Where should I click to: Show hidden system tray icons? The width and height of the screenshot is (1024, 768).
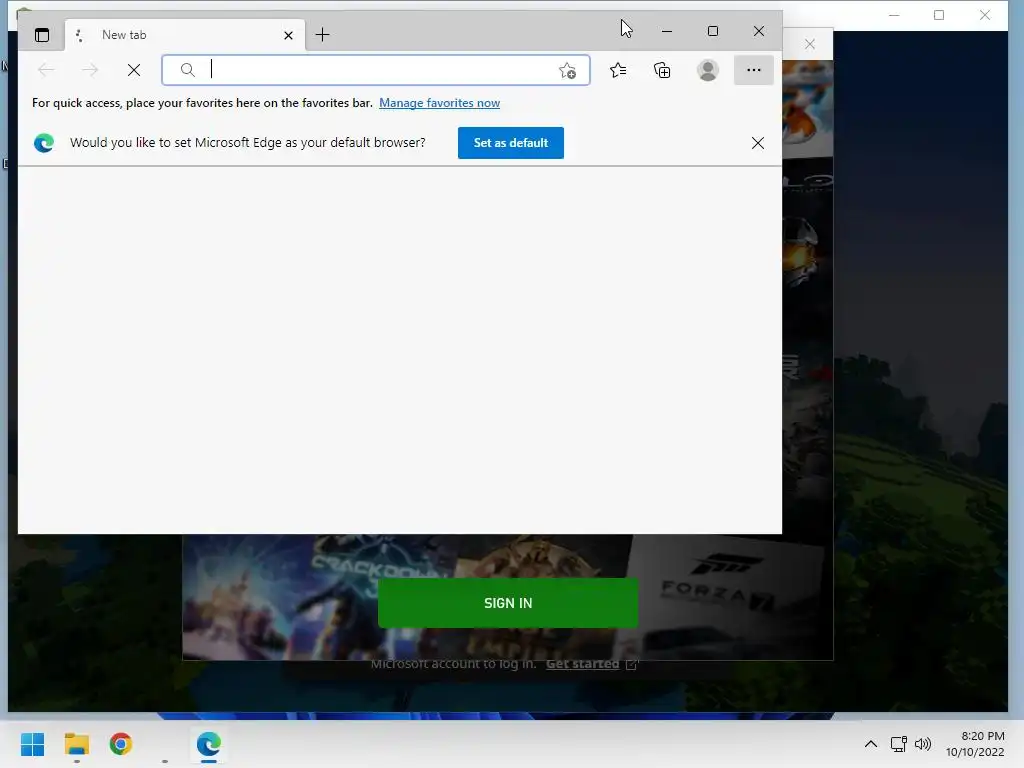pos(871,744)
